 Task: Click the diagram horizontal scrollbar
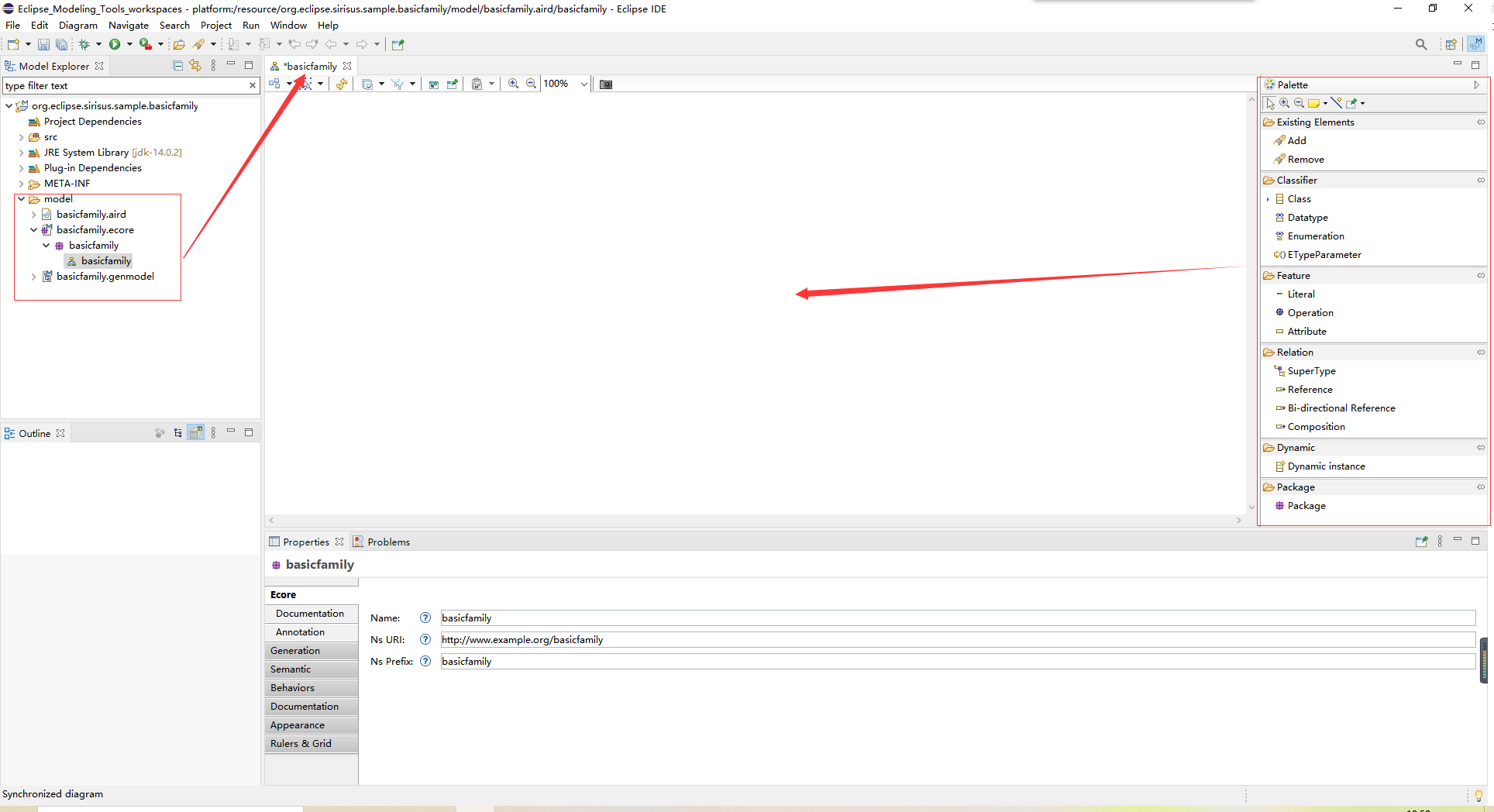click(755, 521)
